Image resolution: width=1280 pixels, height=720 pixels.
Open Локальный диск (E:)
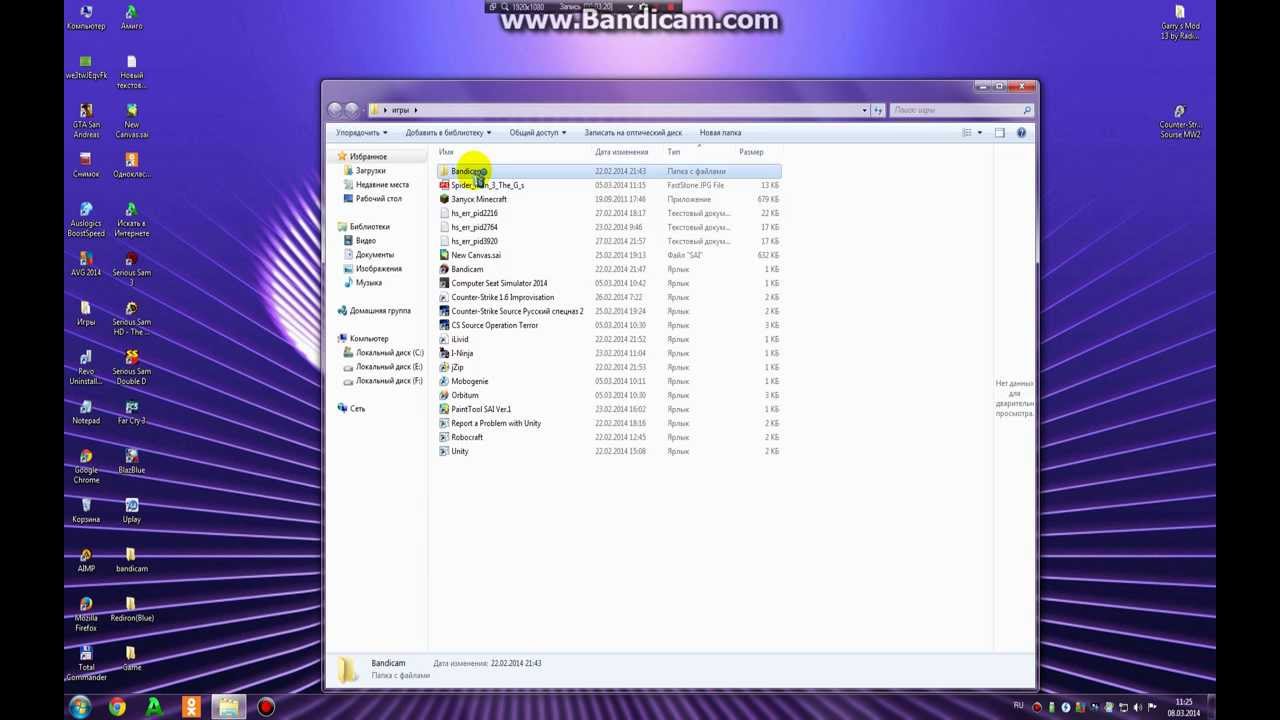tap(389, 367)
